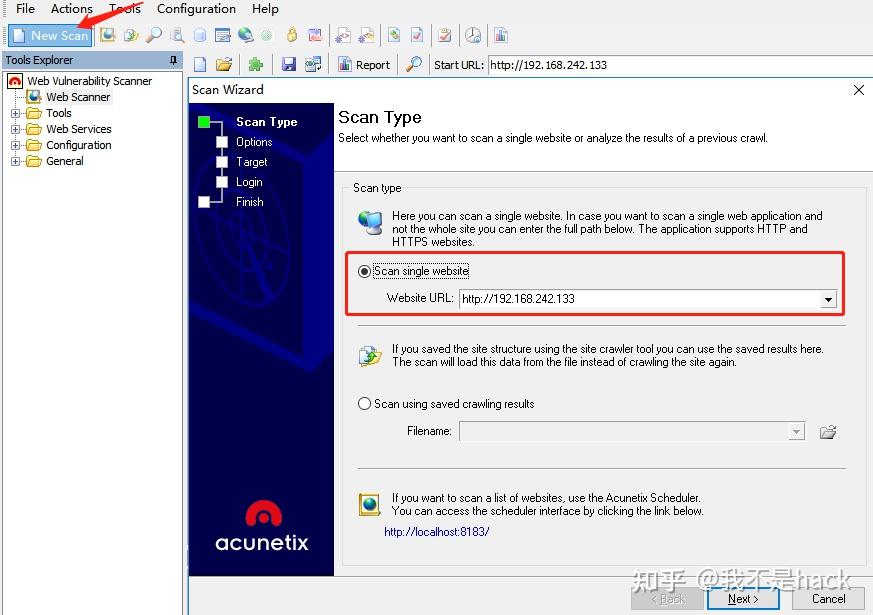Click the green puzzle piece icon
Screen dimensions: 873x615
(x=256, y=65)
